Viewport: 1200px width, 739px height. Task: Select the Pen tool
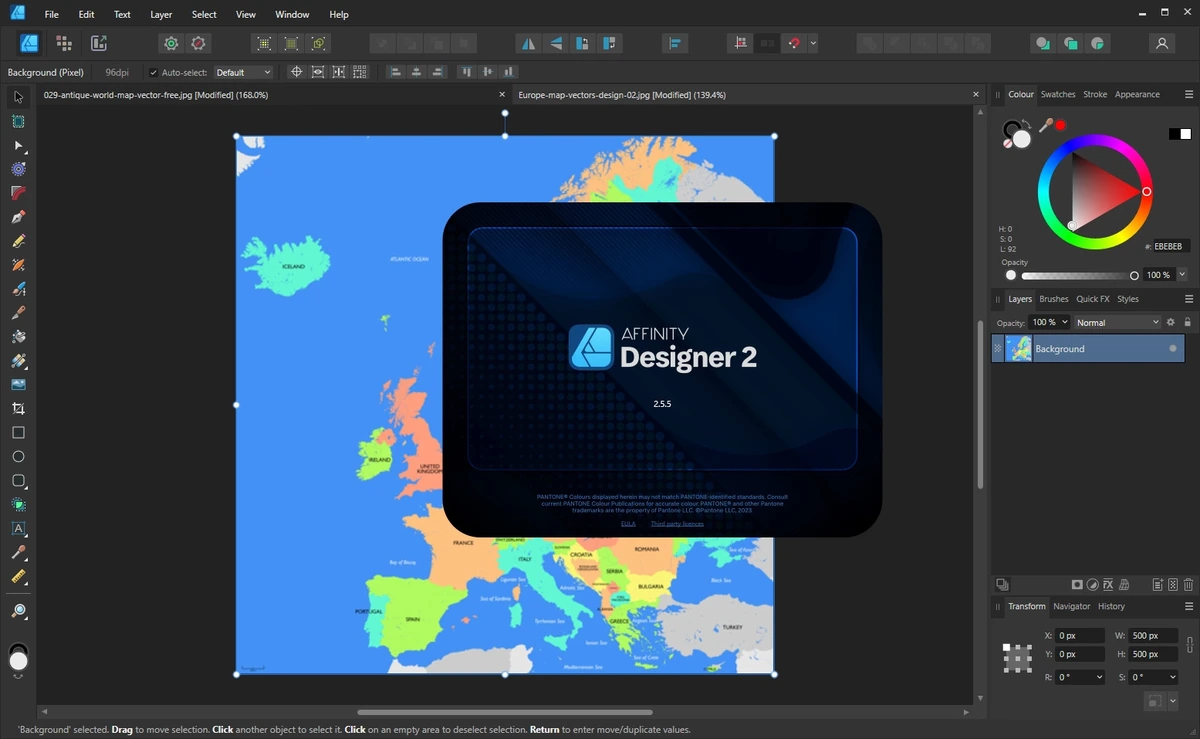click(x=18, y=217)
